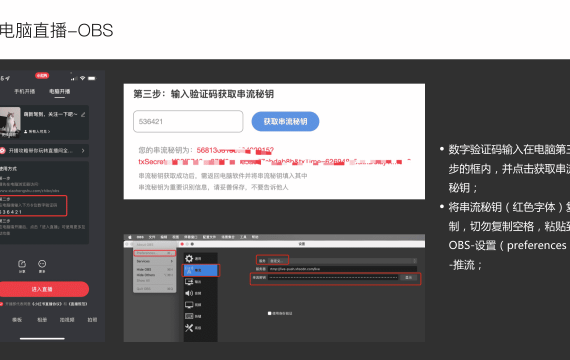Toggle the live agreement checkbox on phone

click(x=1, y=304)
